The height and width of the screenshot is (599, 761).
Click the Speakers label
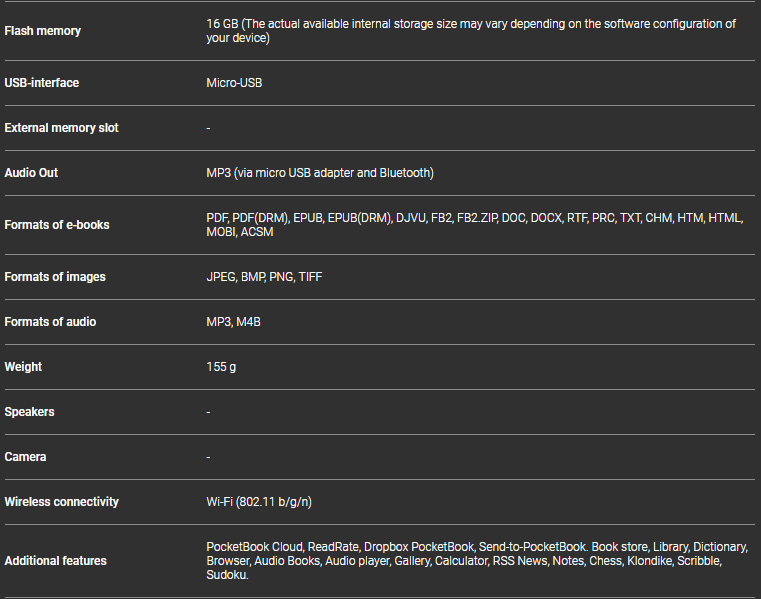click(29, 412)
